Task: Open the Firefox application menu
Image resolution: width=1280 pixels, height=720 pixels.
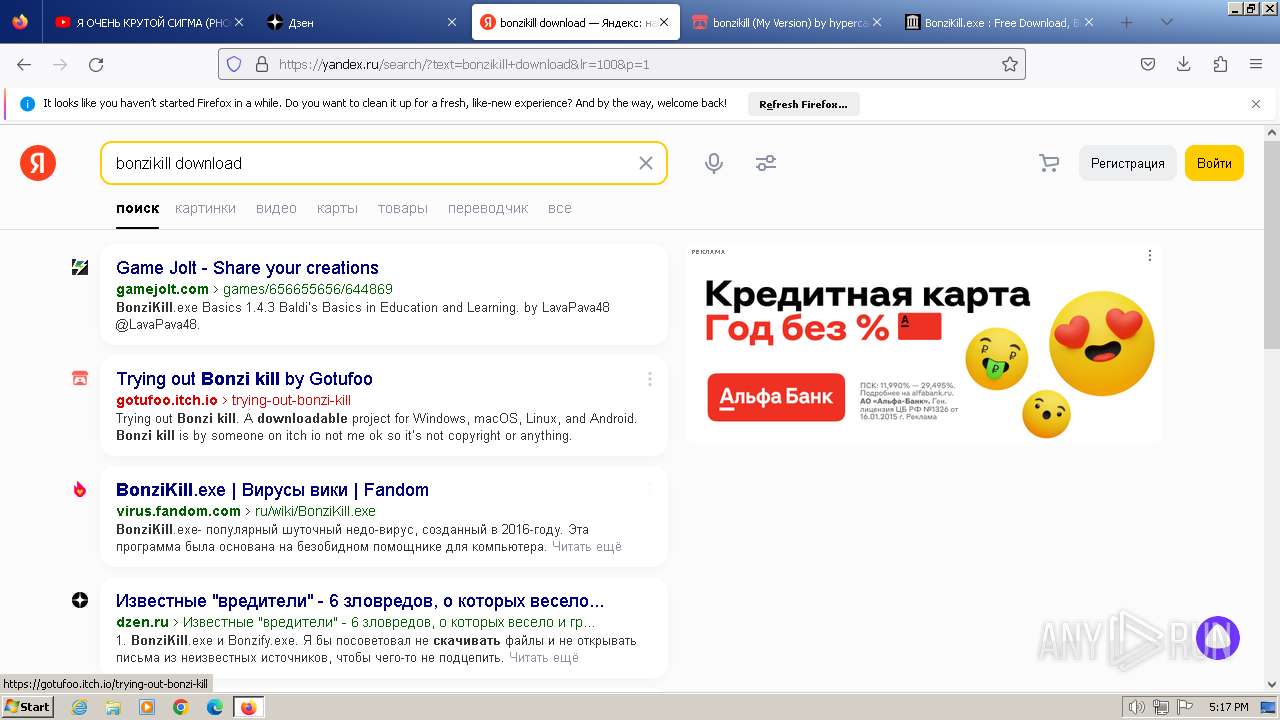Action: 1256,64
